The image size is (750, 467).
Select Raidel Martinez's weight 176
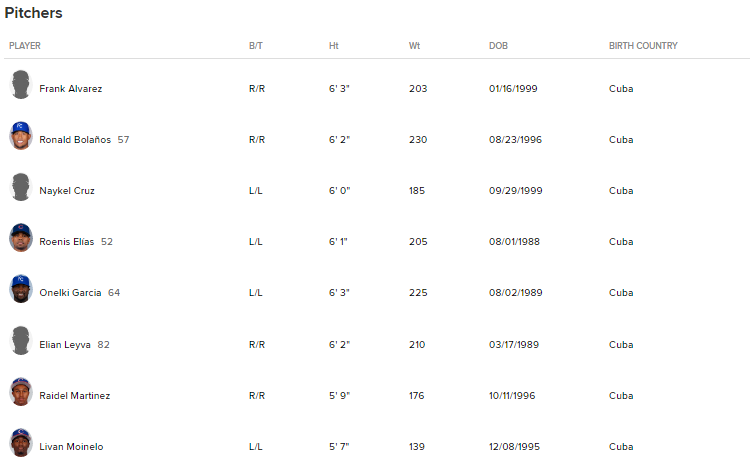416,396
